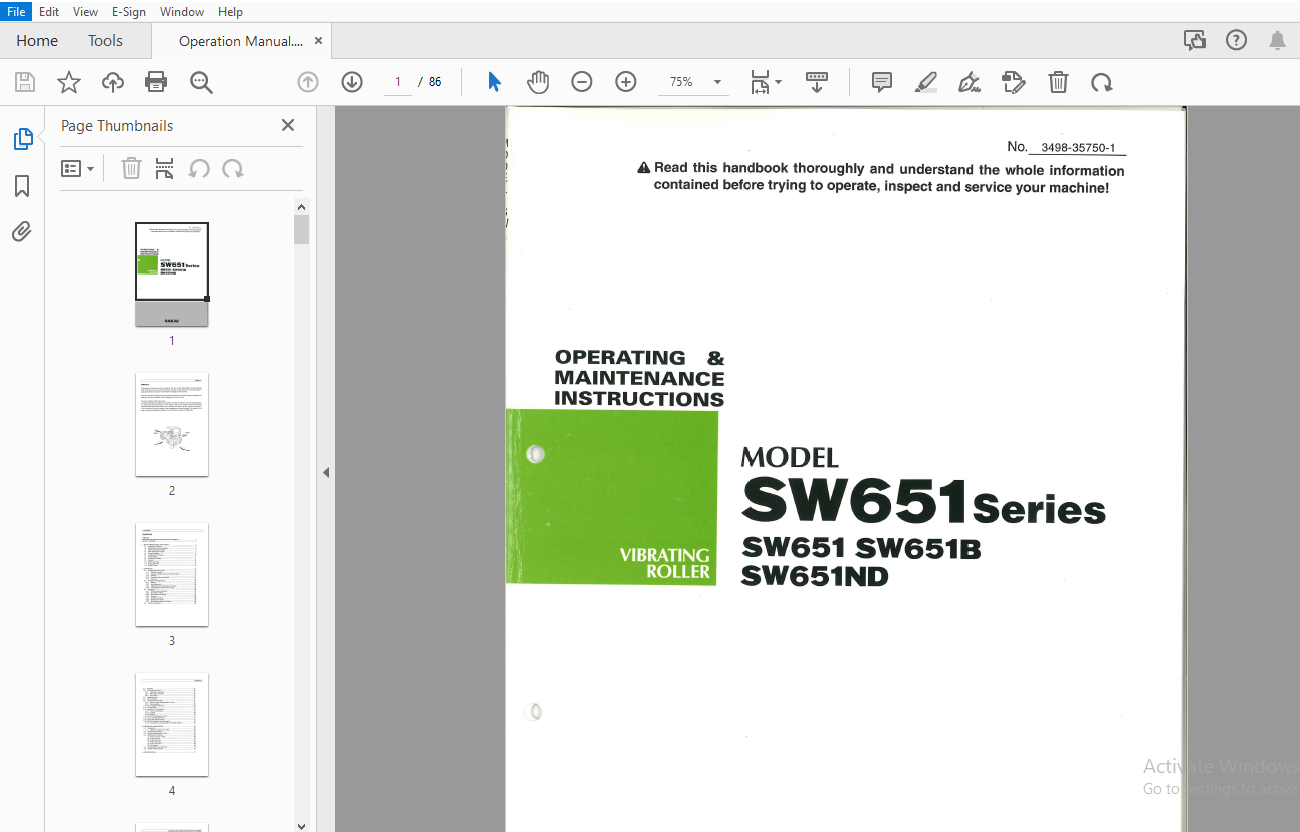
Task: Close the Page Thumbnails panel
Action: [x=288, y=125]
